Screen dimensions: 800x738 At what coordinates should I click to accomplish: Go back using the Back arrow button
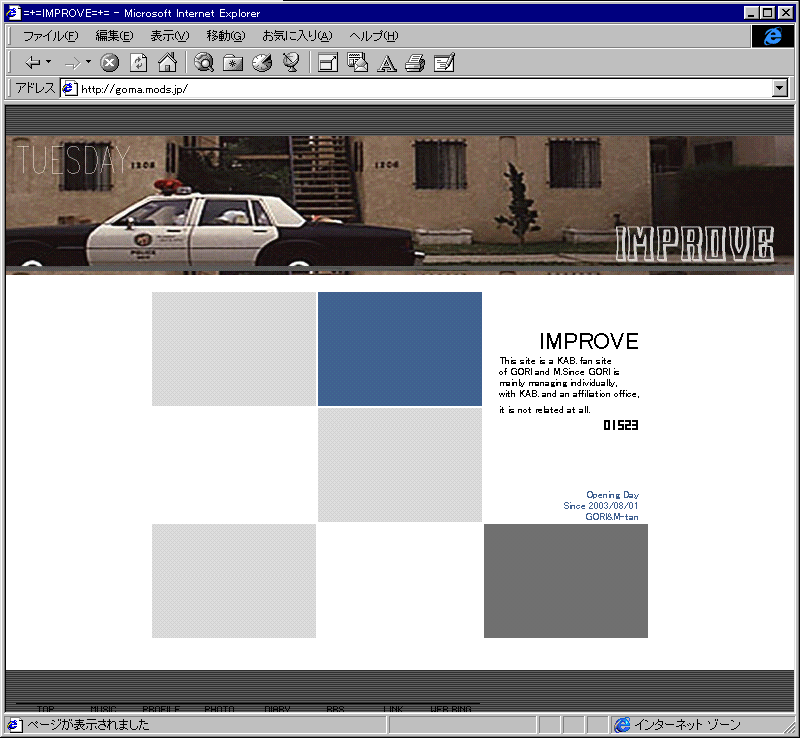coord(33,63)
